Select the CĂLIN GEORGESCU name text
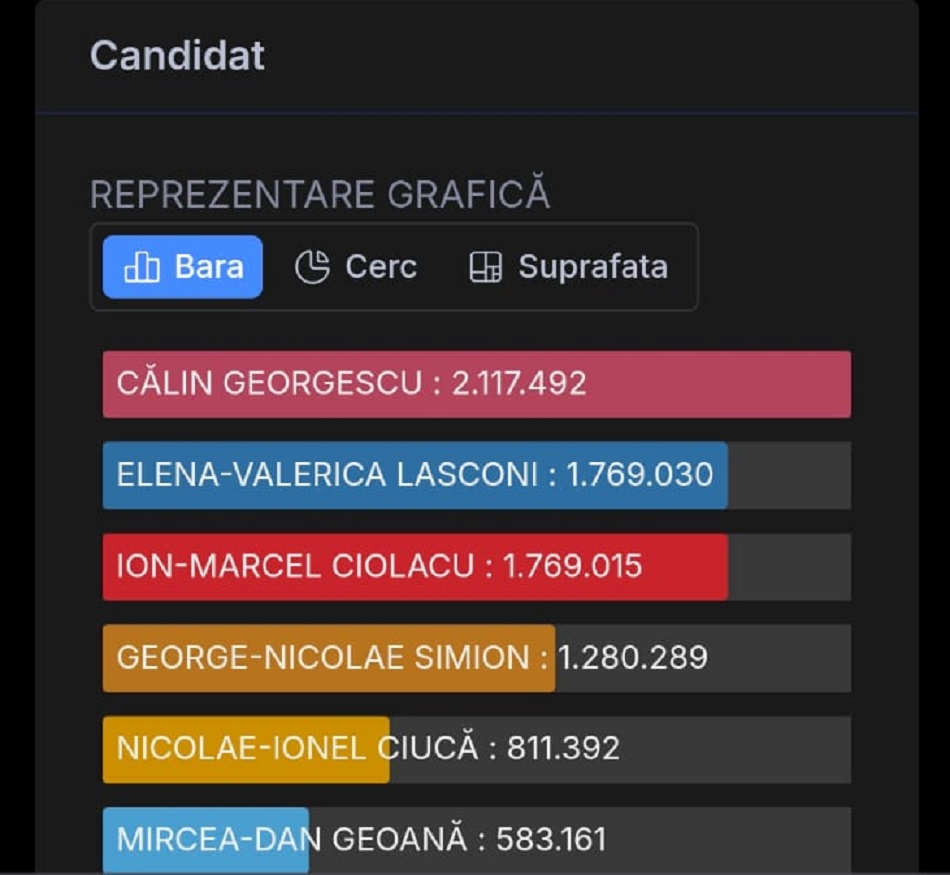950x875 pixels. tap(269, 384)
